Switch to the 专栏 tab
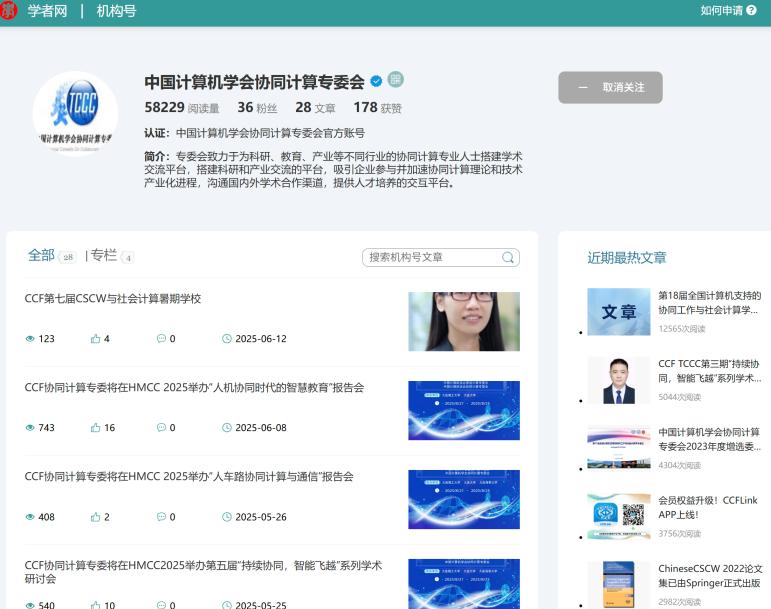The width and height of the screenshot is (771, 609). click(x=104, y=255)
